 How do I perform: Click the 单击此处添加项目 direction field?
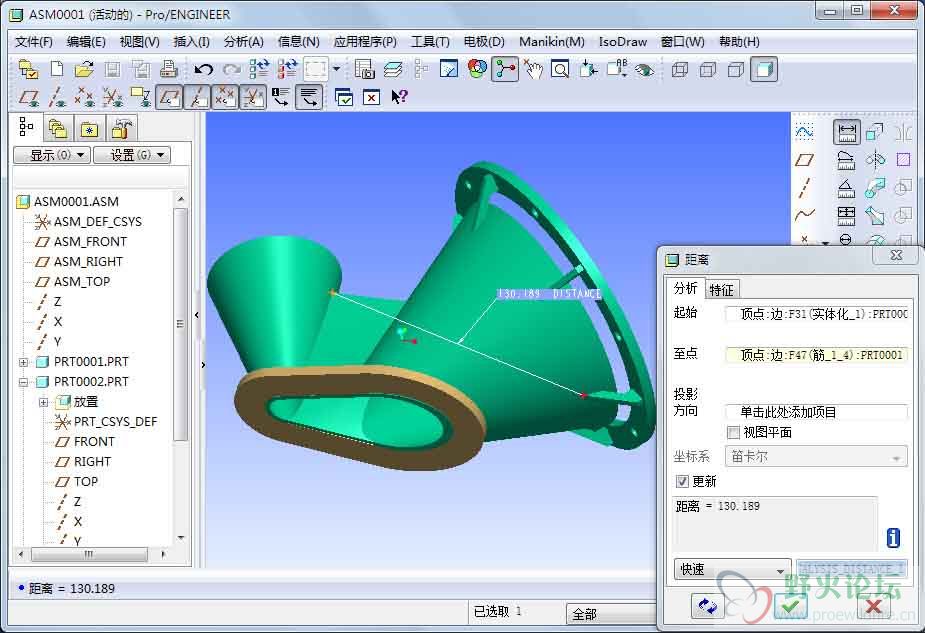(816, 412)
